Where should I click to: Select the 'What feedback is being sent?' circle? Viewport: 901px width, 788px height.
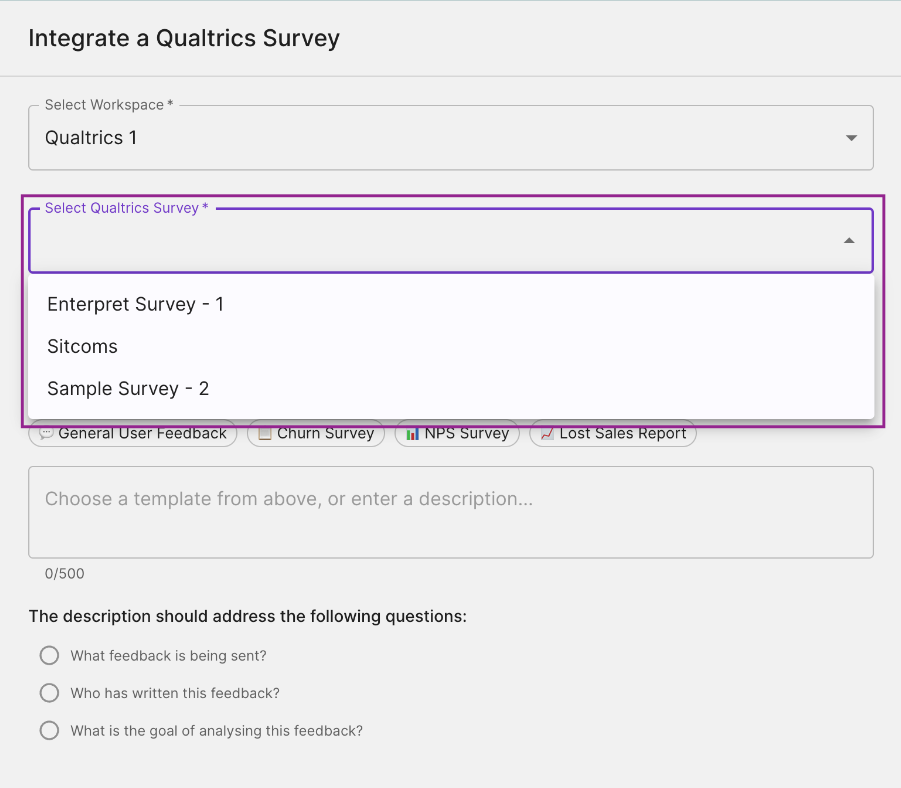pyautogui.click(x=49, y=656)
